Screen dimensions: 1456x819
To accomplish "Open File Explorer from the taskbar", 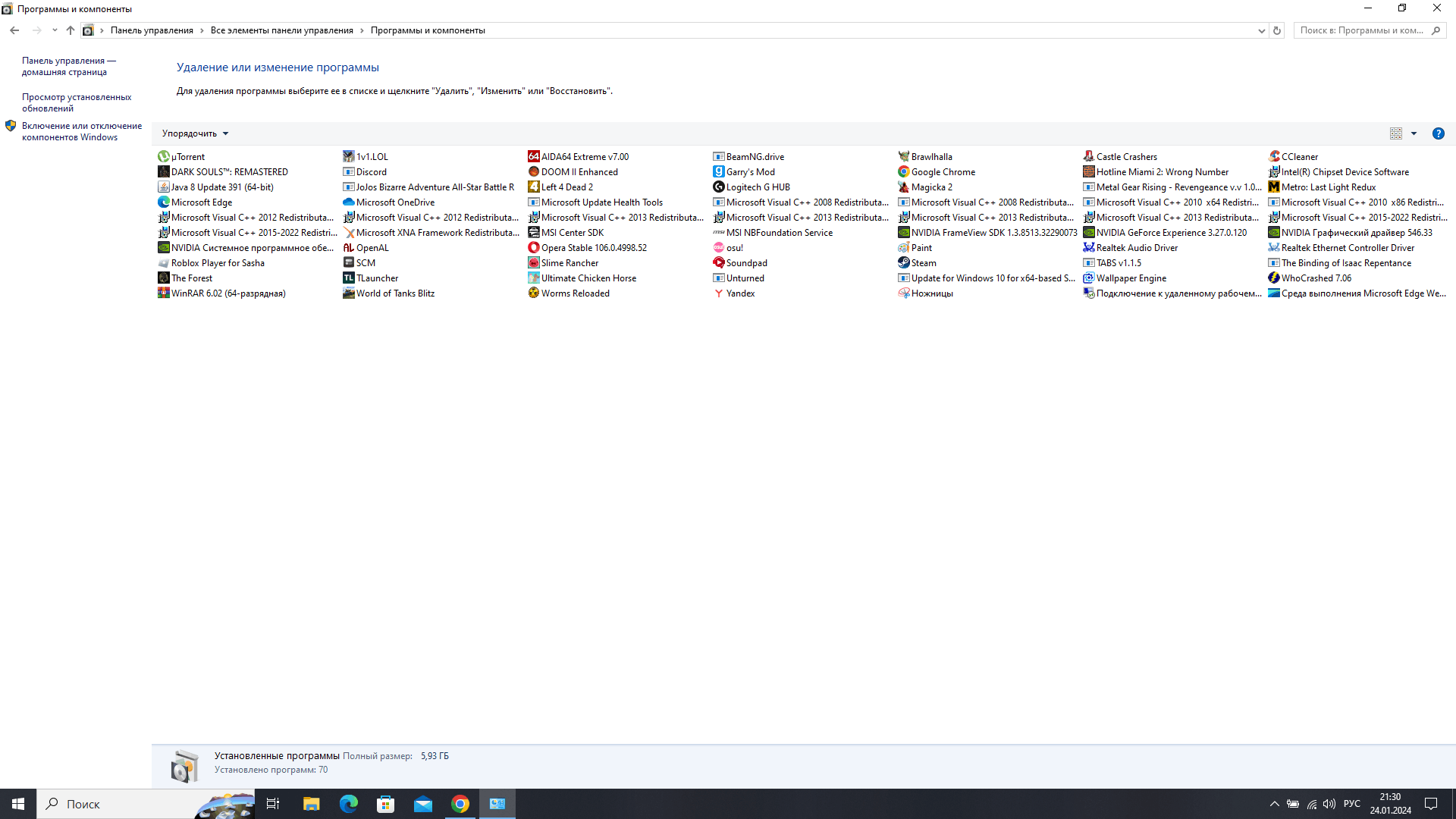I will tap(311, 804).
